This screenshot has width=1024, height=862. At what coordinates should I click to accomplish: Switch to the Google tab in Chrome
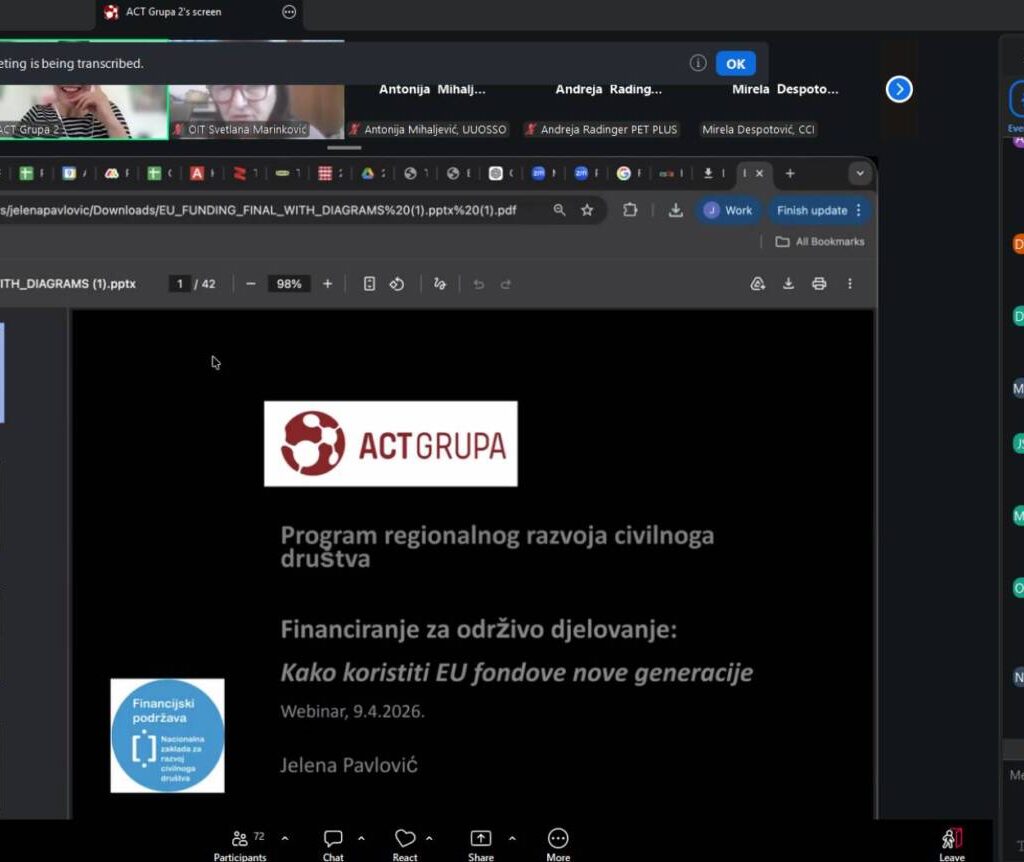(x=625, y=173)
